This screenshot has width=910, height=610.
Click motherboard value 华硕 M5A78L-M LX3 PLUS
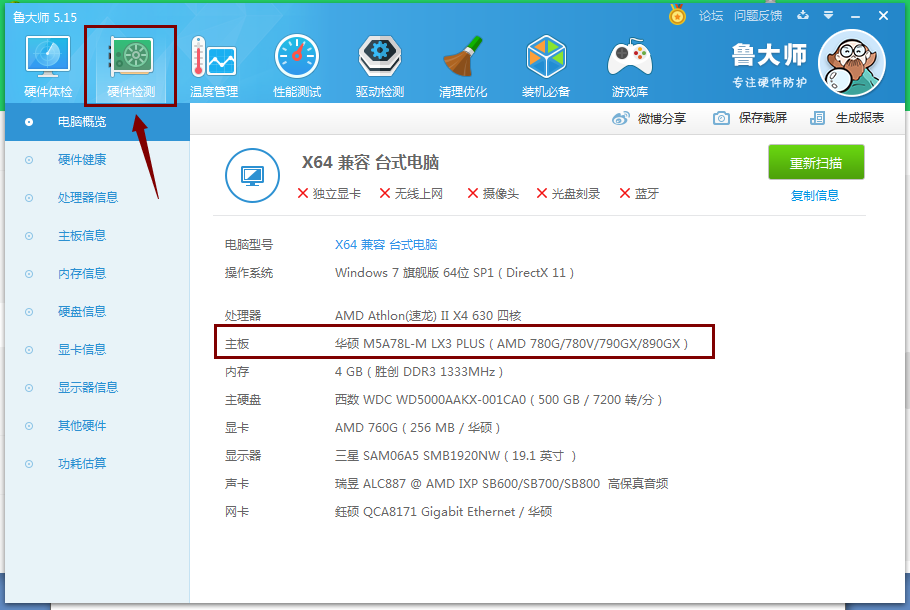coord(511,344)
